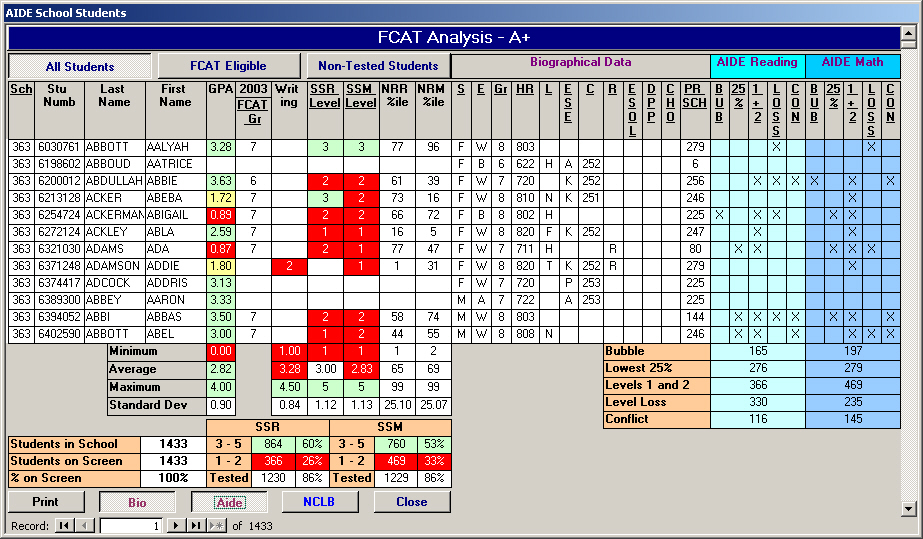Advance to the next record
The width and height of the screenshot is (923, 539).
pyautogui.click(x=176, y=525)
